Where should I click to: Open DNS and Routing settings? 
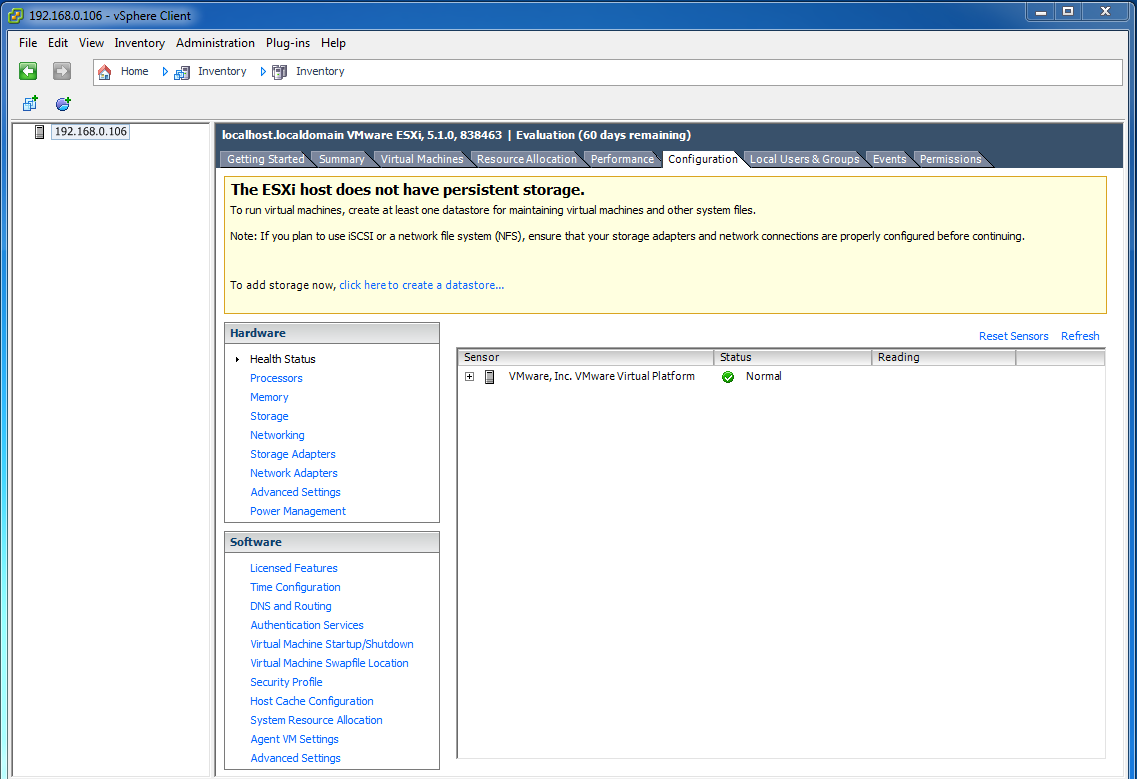click(291, 606)
